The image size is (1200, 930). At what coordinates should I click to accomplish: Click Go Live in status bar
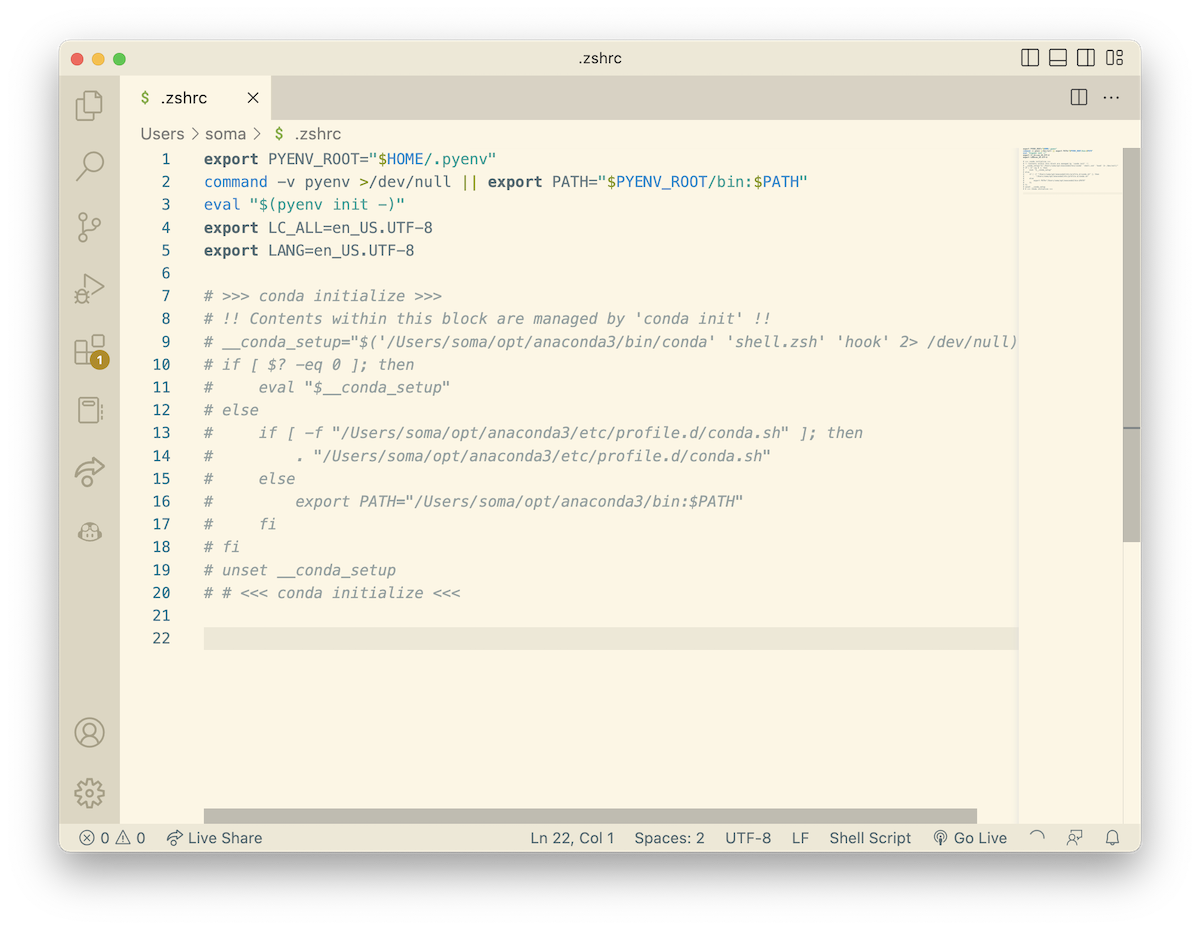pos(970,838)
